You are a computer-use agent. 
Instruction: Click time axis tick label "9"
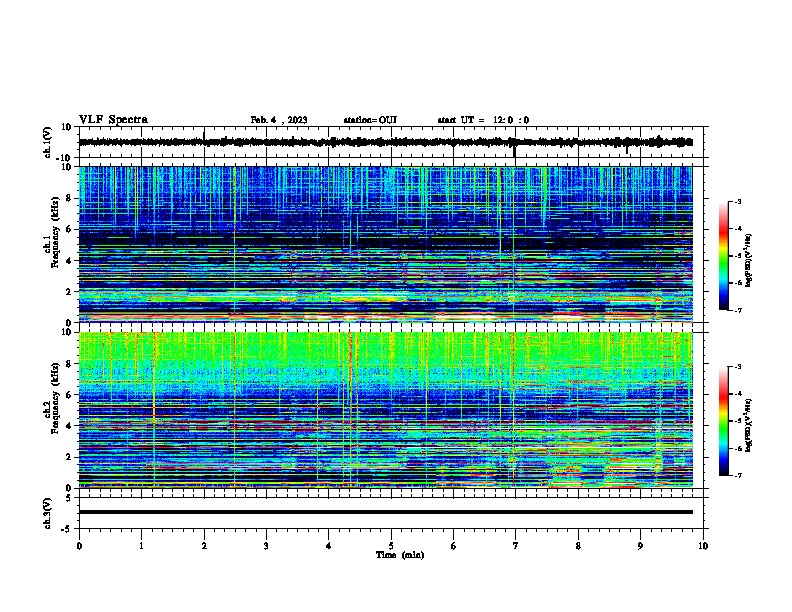pos(640,546)
